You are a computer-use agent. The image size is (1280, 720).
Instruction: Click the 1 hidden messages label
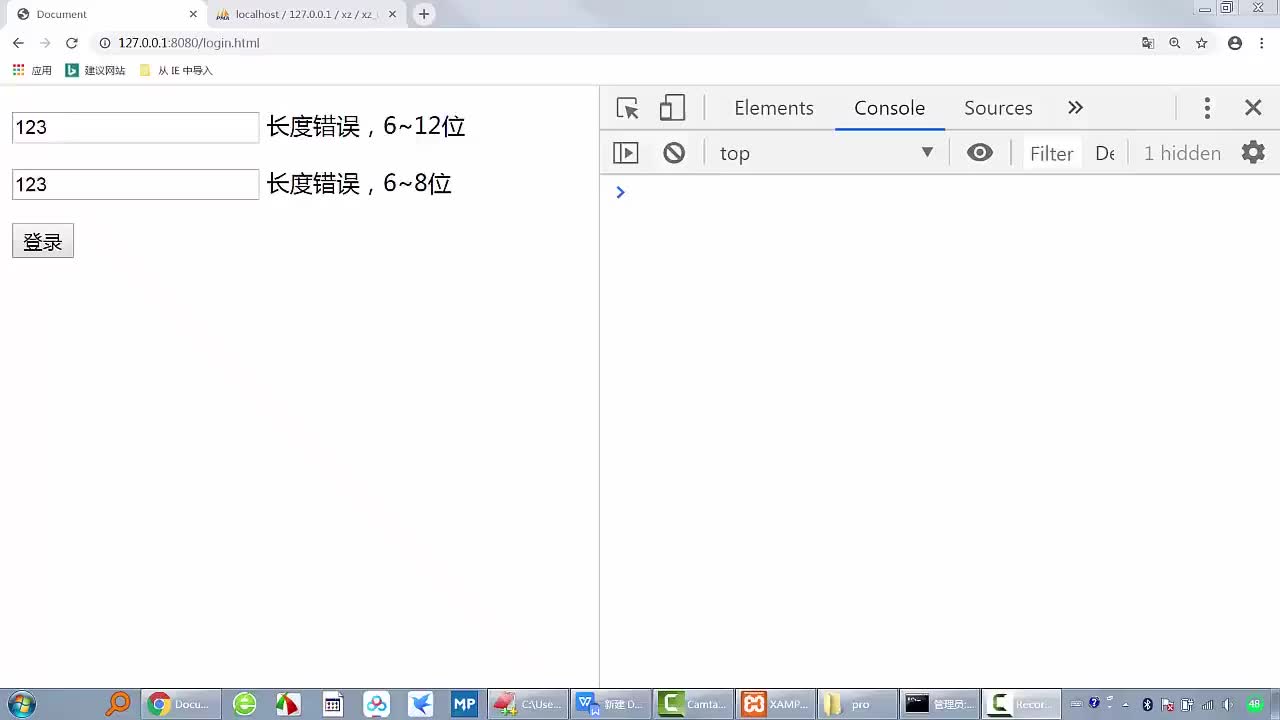tap(1182, 153)
